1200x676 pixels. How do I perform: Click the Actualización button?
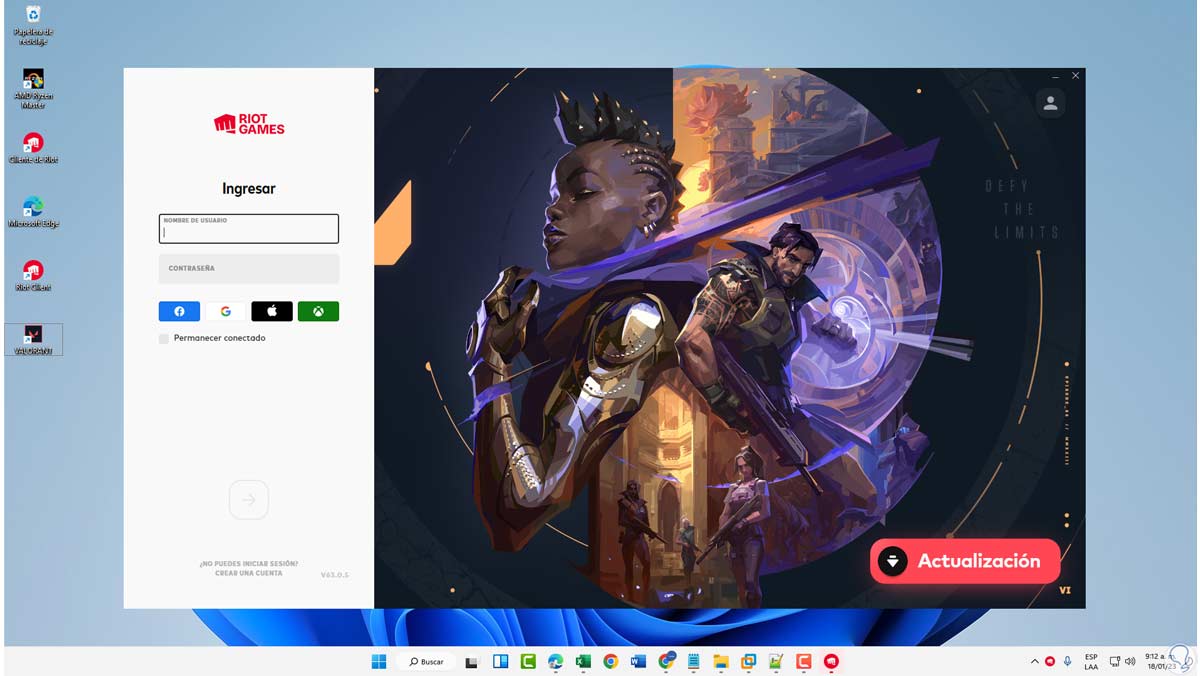tap(965, 561)
